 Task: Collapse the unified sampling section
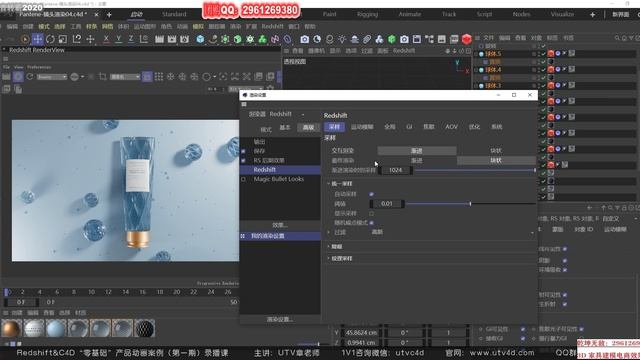[x=329, y=184]
